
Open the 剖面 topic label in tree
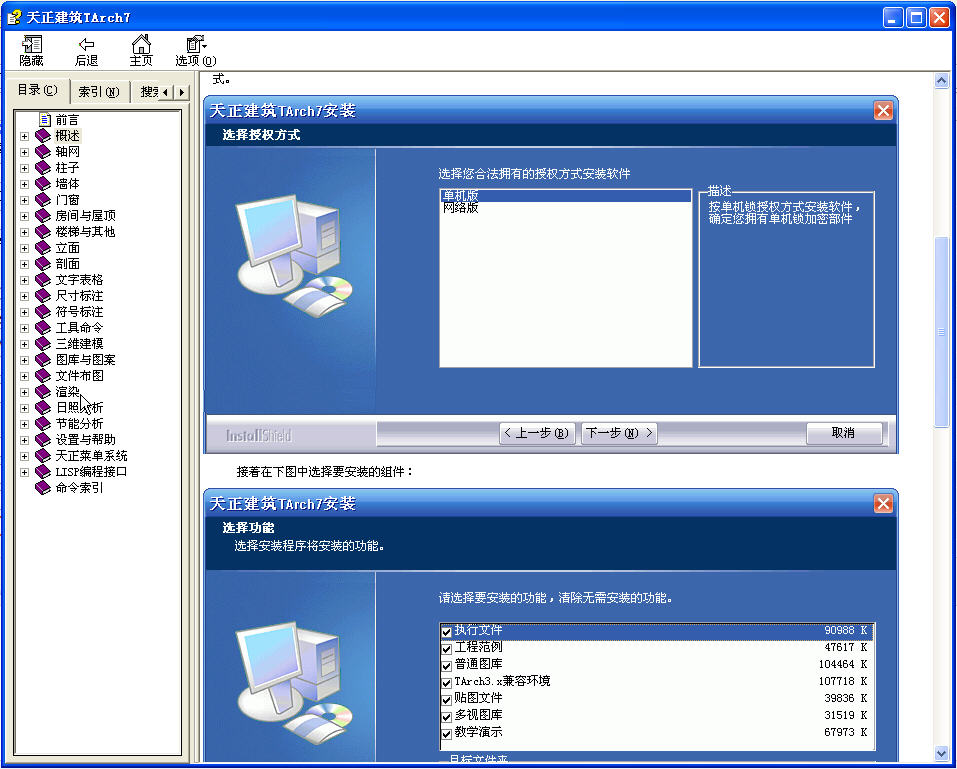[x=67, y=264]
